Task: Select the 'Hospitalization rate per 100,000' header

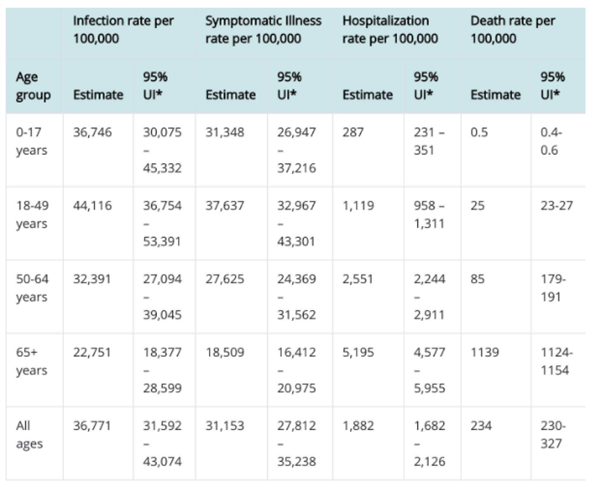Action: click(390, 29)
